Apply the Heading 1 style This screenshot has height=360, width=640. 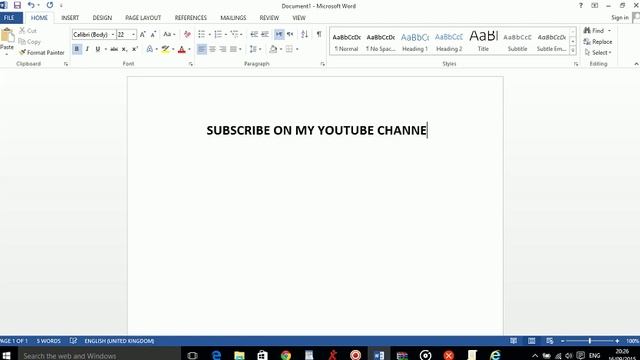(x=415, y=42)
